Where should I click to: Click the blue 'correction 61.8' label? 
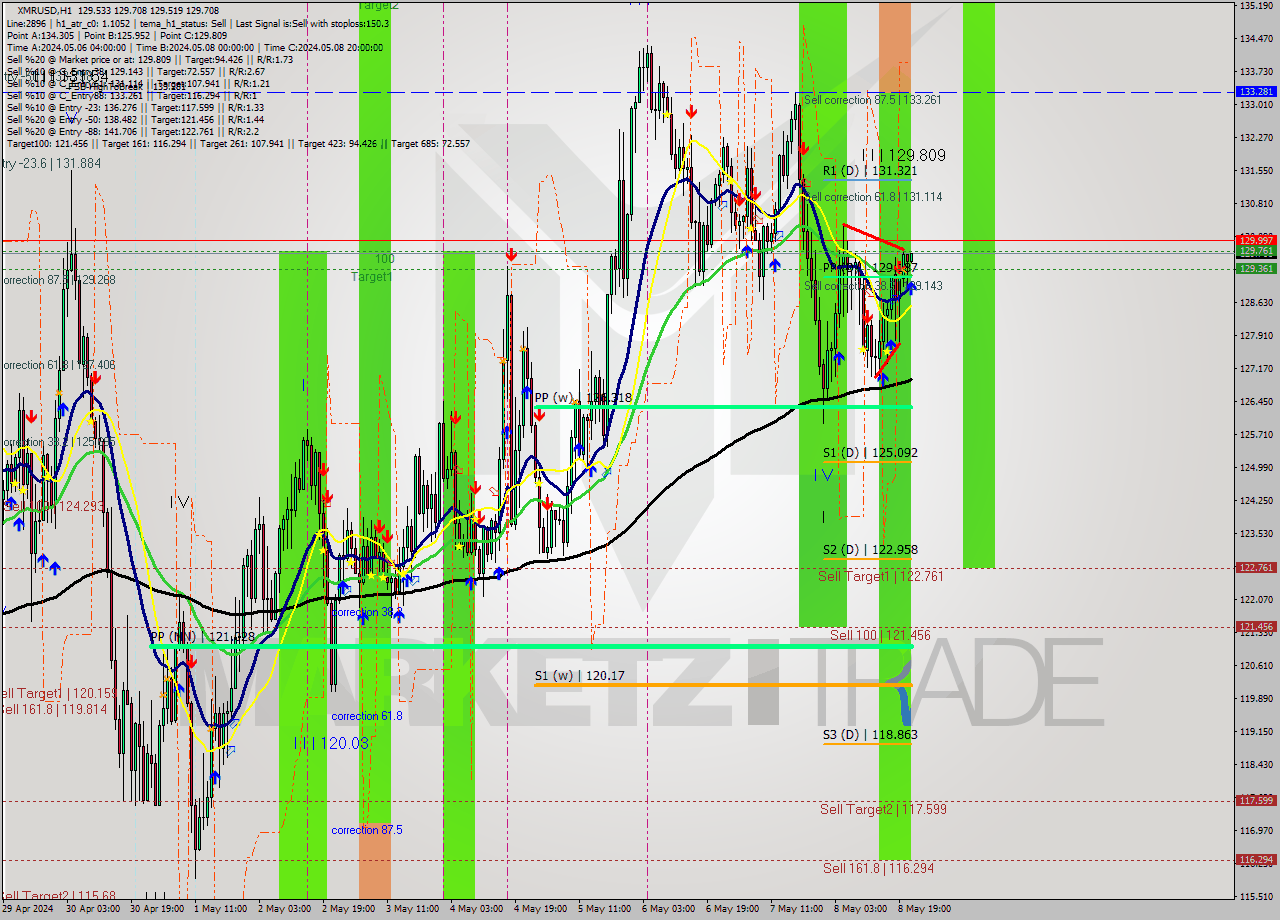pos(367,716)
